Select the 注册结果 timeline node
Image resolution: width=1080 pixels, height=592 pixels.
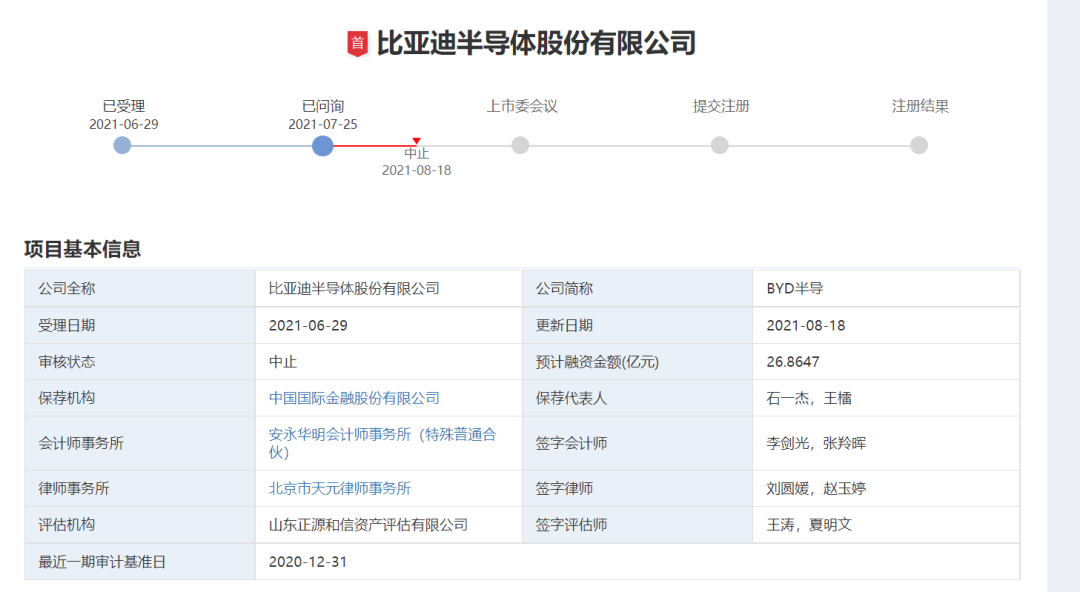pyautogui.click(x=918, y=145)
